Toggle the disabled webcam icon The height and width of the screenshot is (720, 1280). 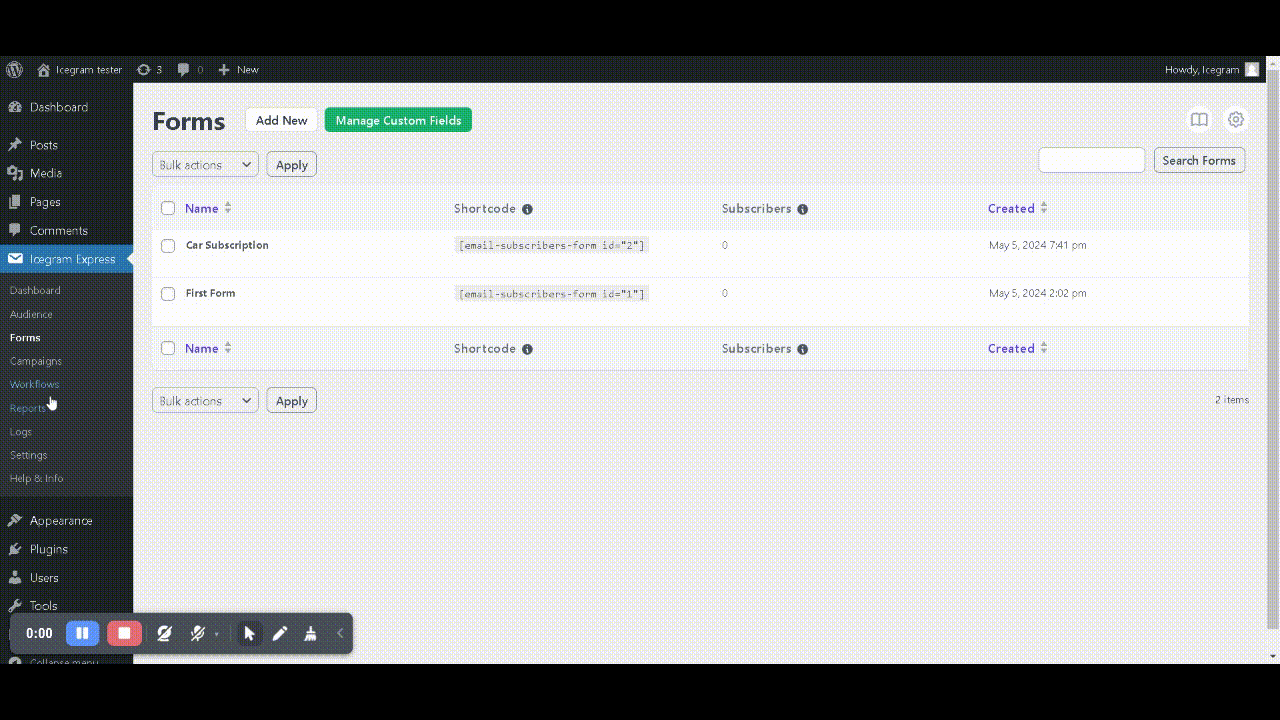[x=164, y=633]
